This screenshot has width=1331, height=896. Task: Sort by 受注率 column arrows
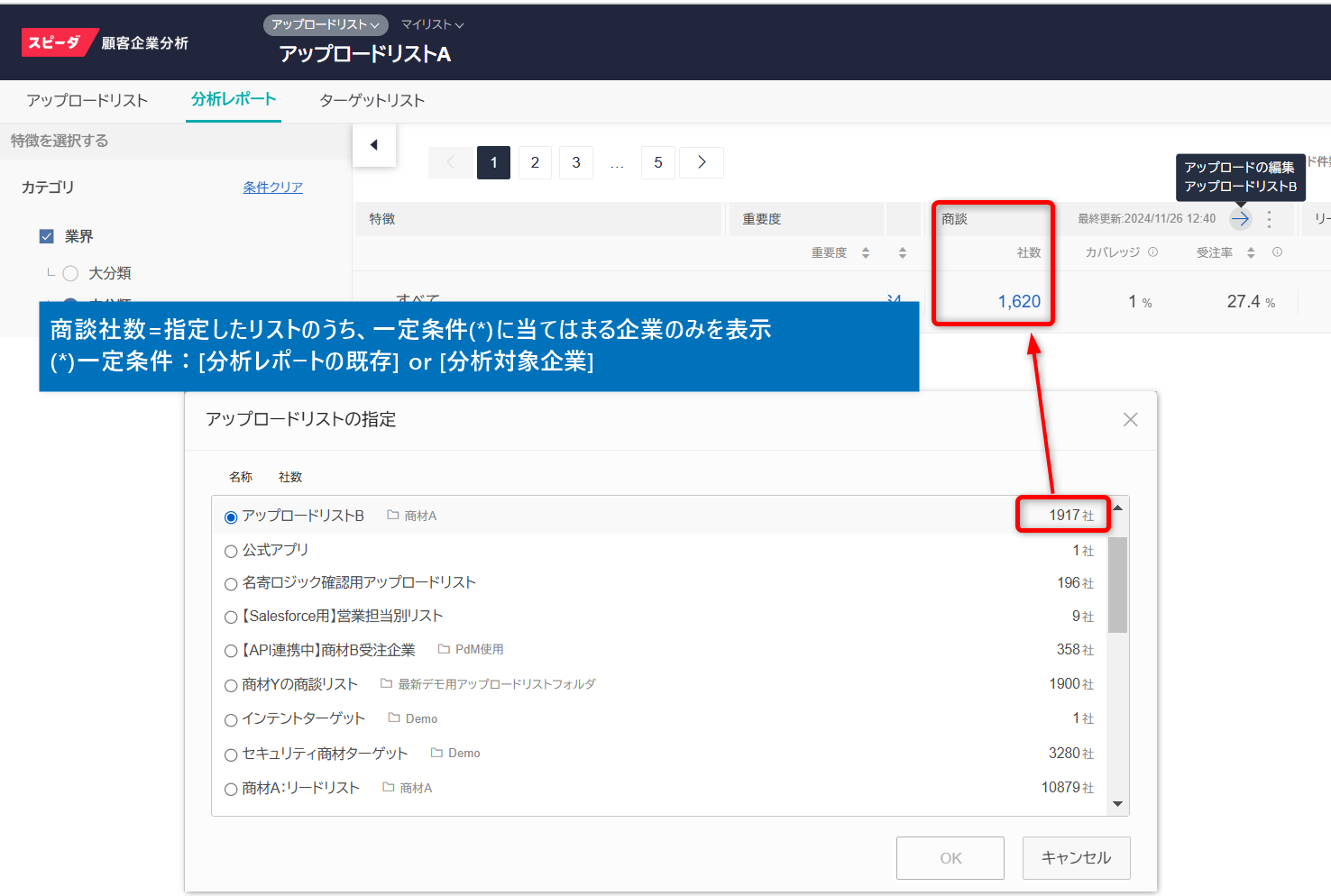(x=1251, y=253)
